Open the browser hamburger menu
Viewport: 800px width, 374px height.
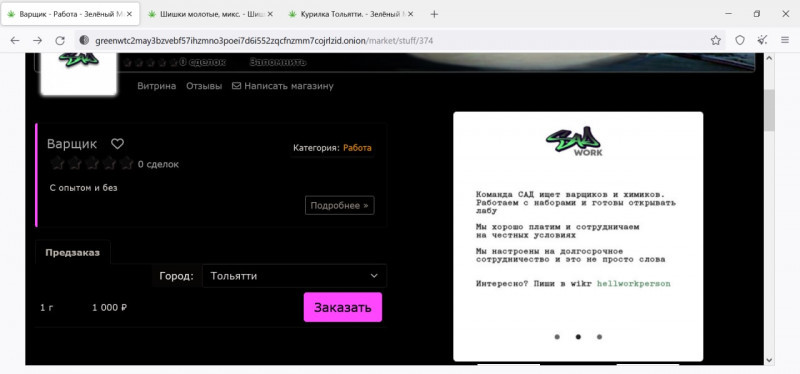(785, 40)
